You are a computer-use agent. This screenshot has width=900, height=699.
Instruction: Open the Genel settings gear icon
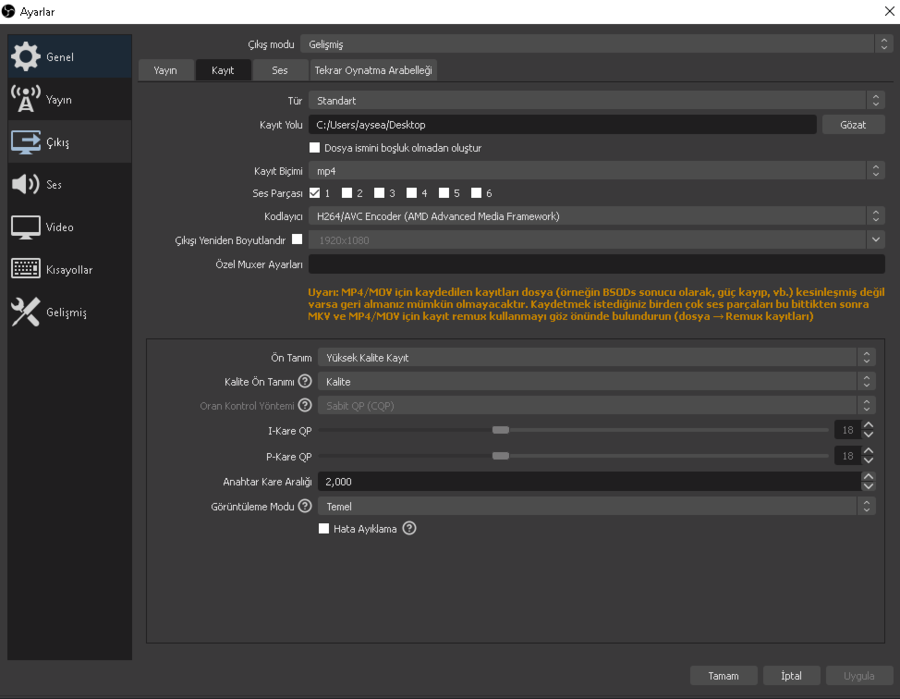(26, 57)
